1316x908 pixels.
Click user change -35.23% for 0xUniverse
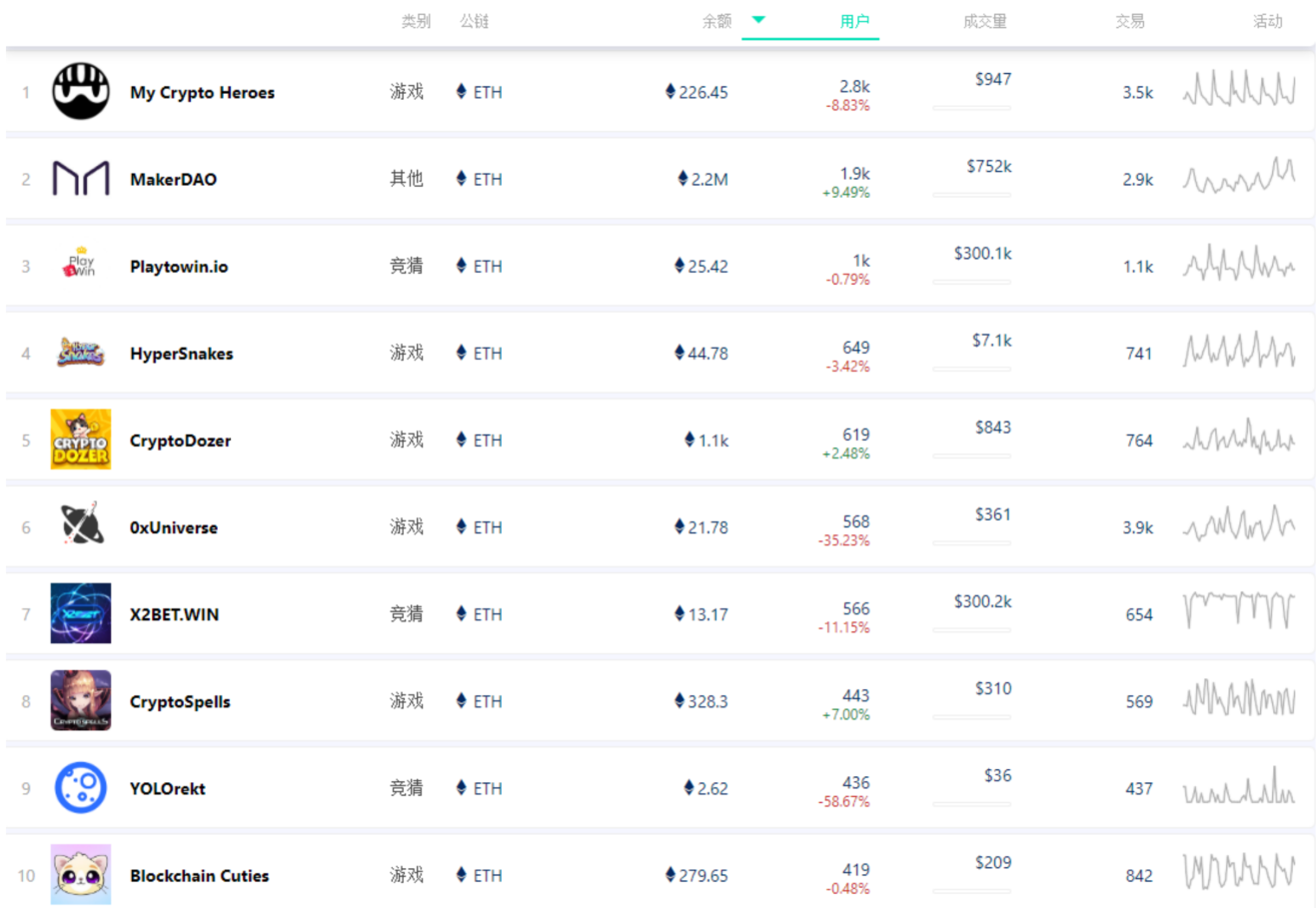pyautogui.click(x=843, y=540)
